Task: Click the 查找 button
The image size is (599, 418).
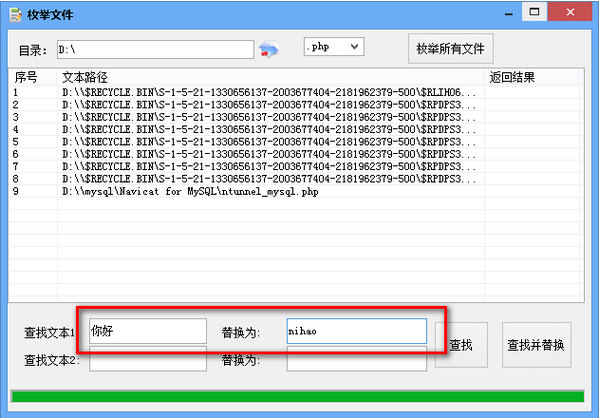Action: [461, 345]
